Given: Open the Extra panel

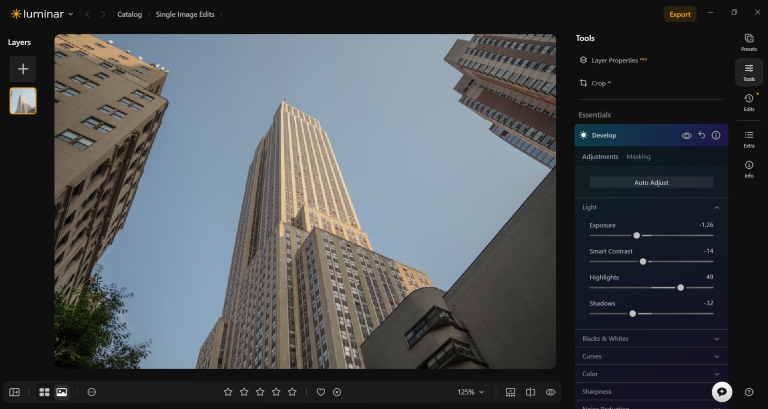Looking at the screenshot, I should 748,139.
